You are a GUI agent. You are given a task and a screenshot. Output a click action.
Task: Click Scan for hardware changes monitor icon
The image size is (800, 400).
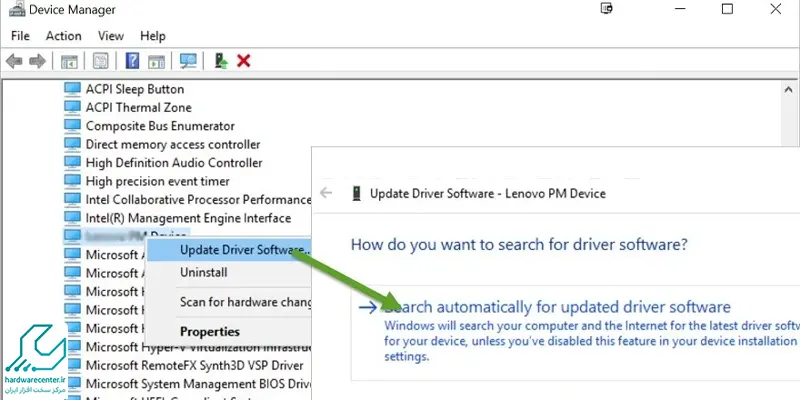[x=188, y=61]
